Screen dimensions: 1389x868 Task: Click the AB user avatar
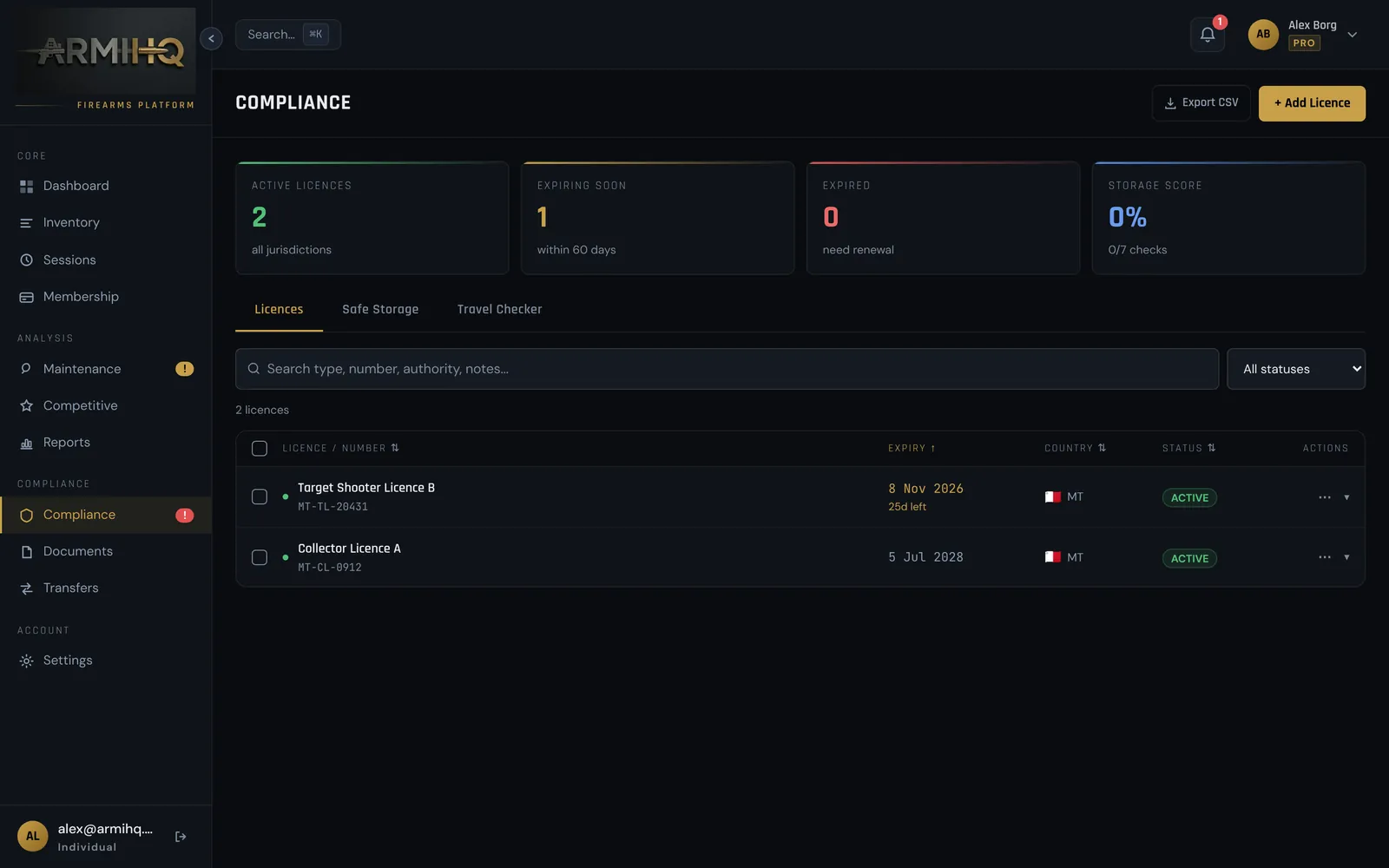point(1263,35)
